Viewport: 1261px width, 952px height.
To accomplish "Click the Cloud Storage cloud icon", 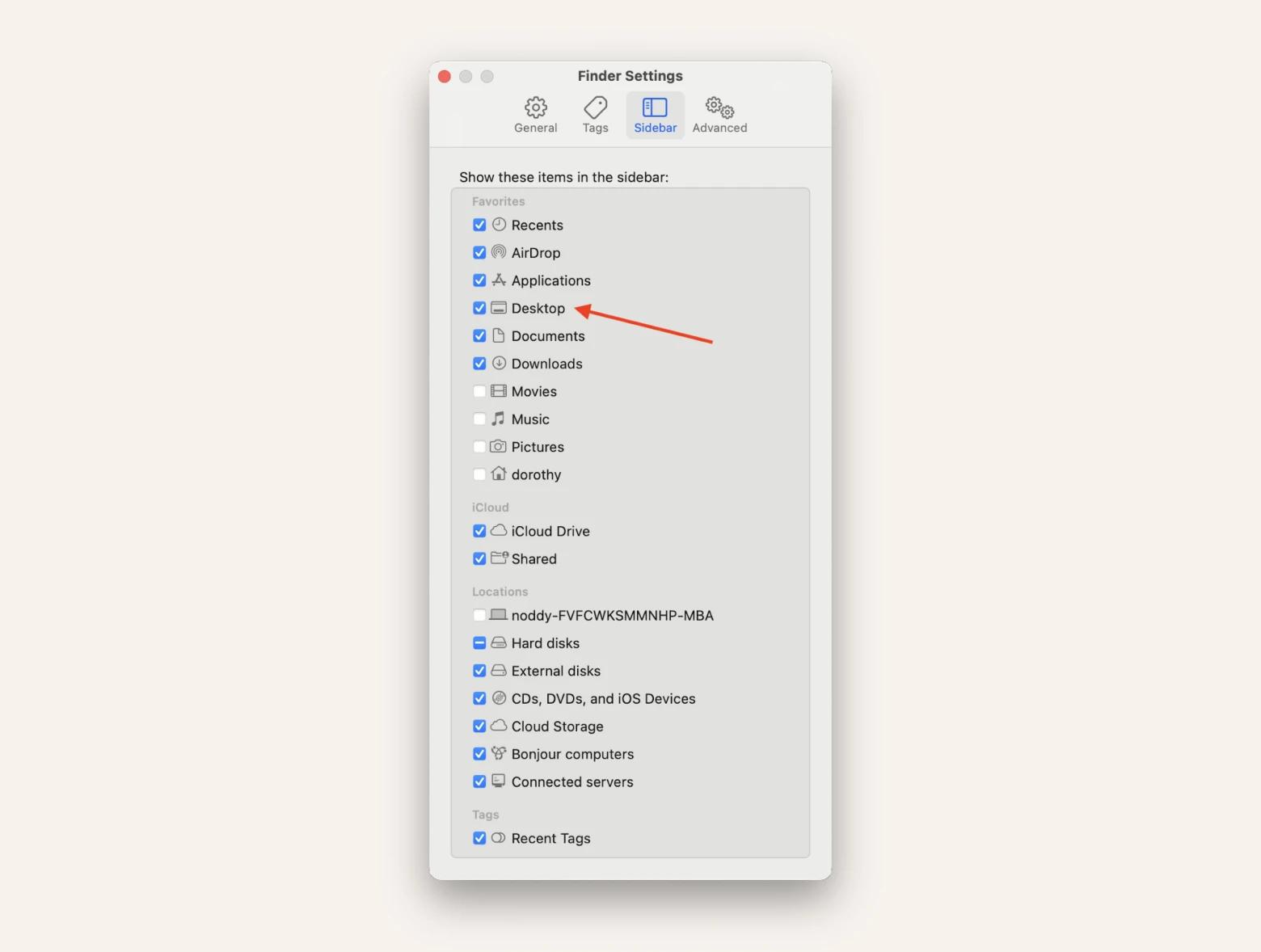I will 499,725.
